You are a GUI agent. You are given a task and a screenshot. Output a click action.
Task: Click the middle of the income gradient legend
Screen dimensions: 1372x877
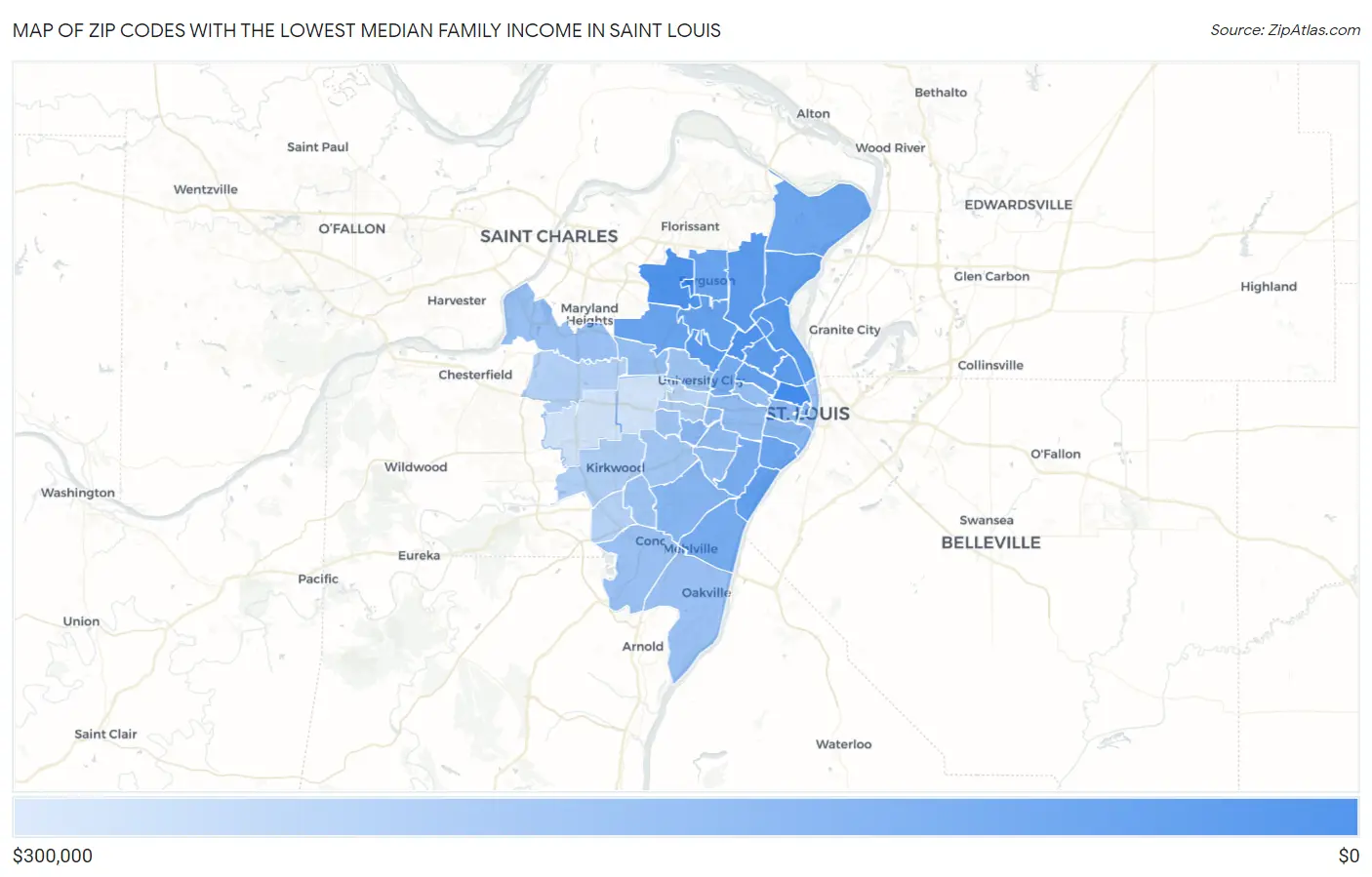[x=686, y=817]
